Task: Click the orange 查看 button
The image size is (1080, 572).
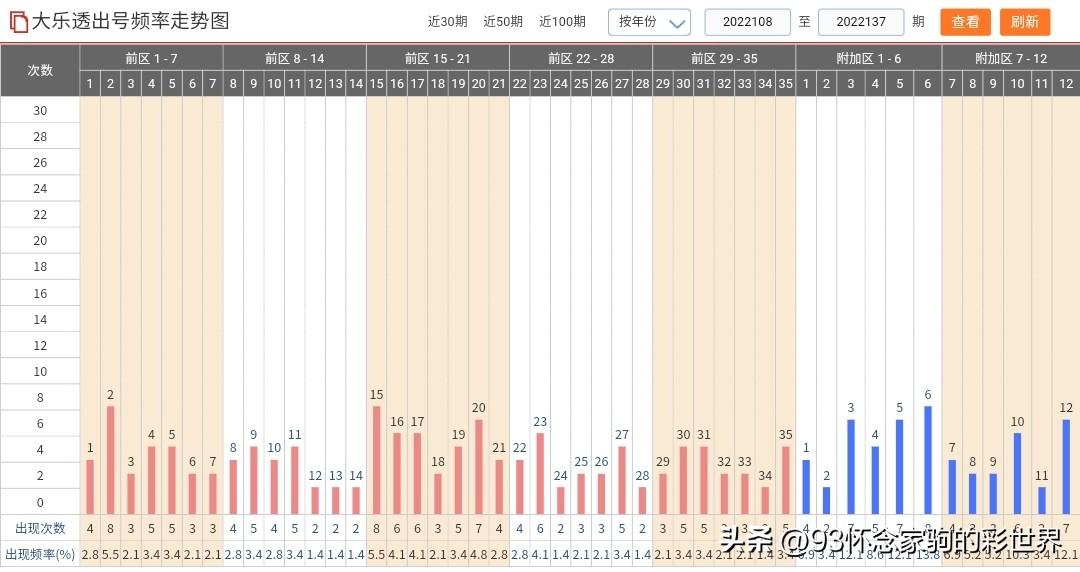Action: click(965, 22)
